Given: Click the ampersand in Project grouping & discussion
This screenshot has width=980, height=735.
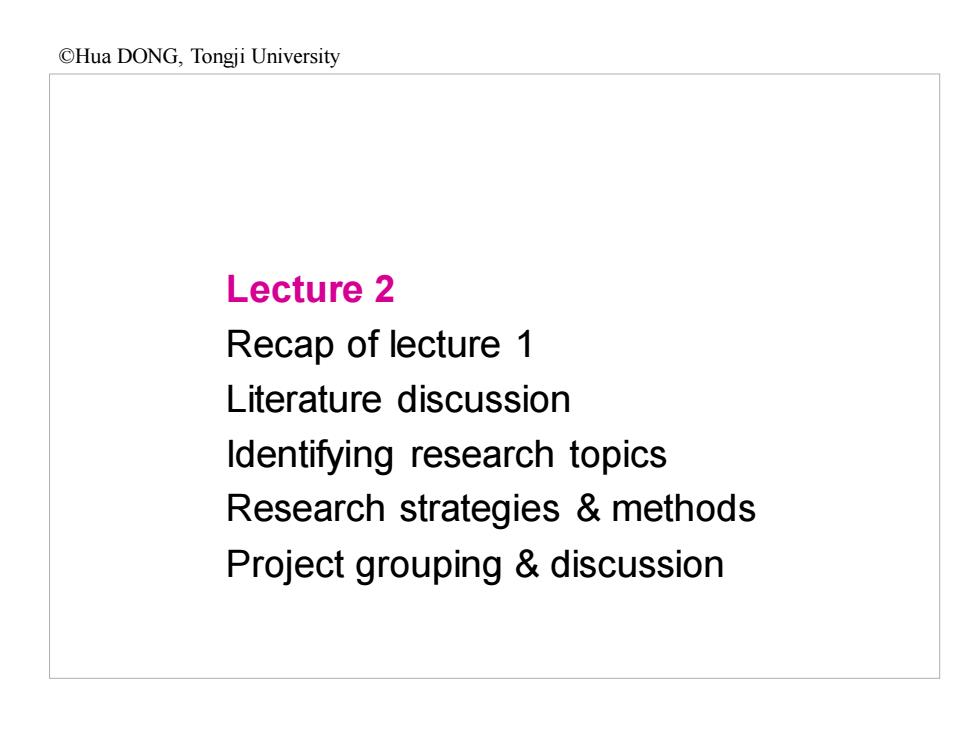Looking at the screenshot, I should coord(527,564).
